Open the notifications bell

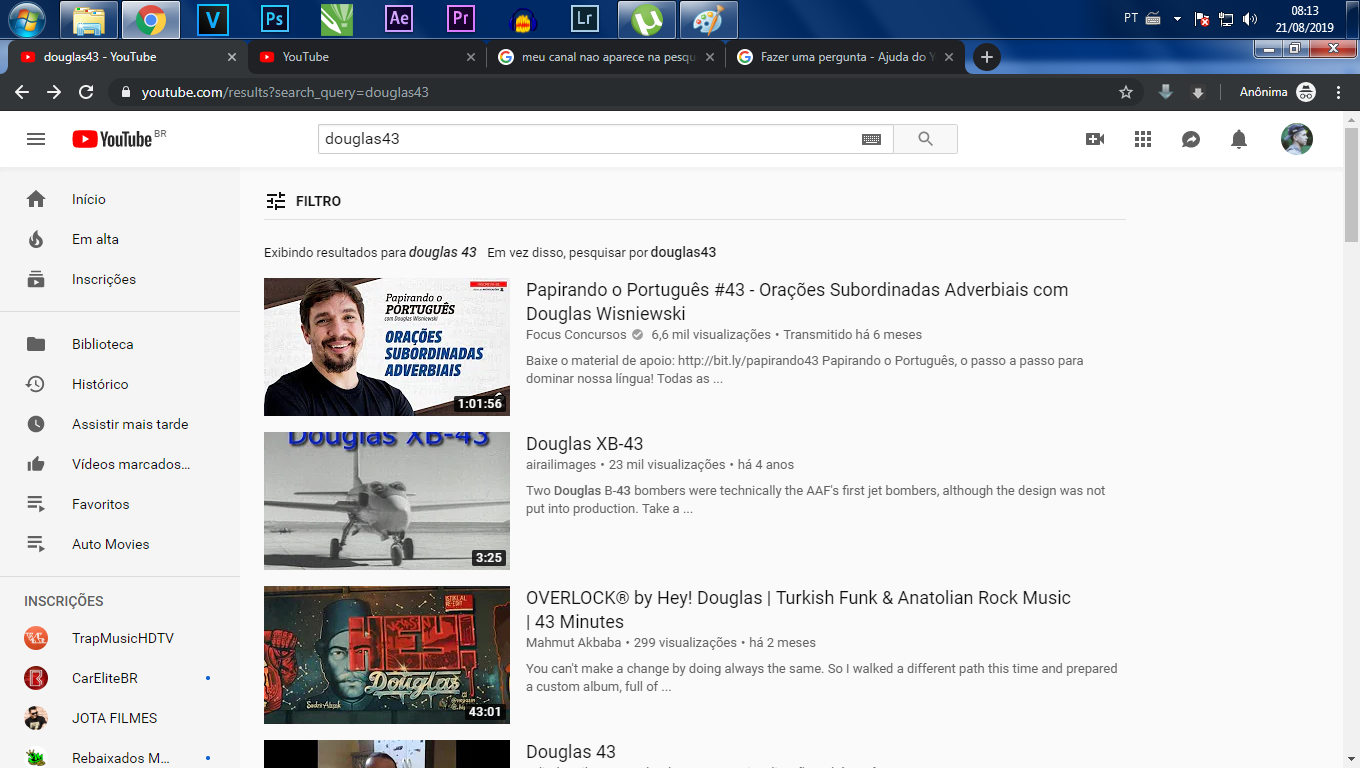1239,139
